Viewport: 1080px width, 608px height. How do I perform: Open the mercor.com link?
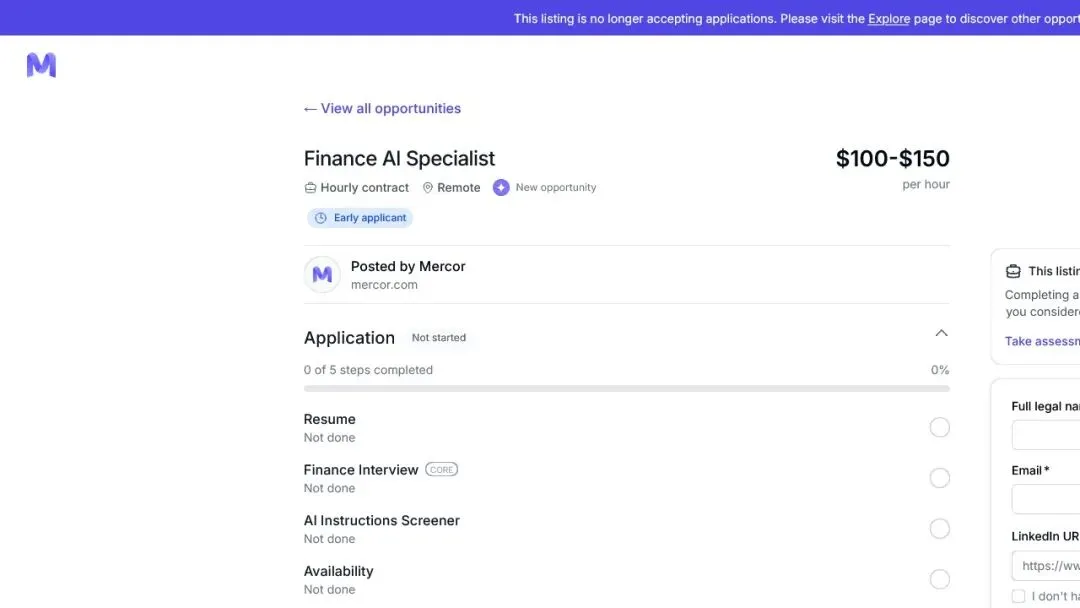pyautogui.click(x=384, y=284)
